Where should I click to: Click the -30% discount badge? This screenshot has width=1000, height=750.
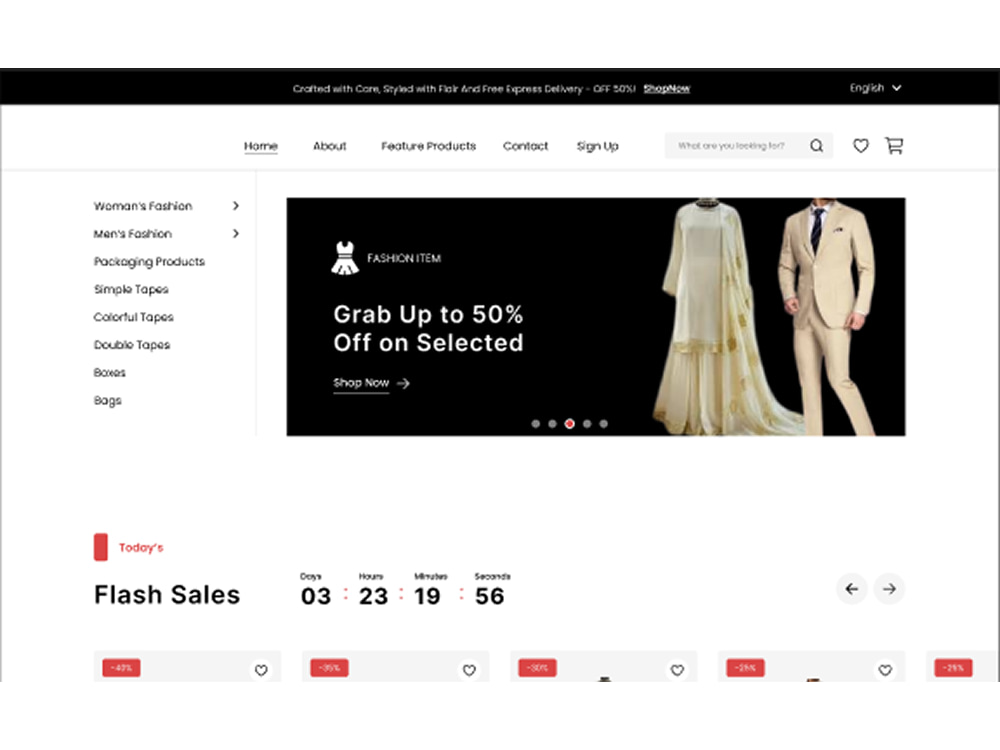pyautogui.click(x=537, y=668)
